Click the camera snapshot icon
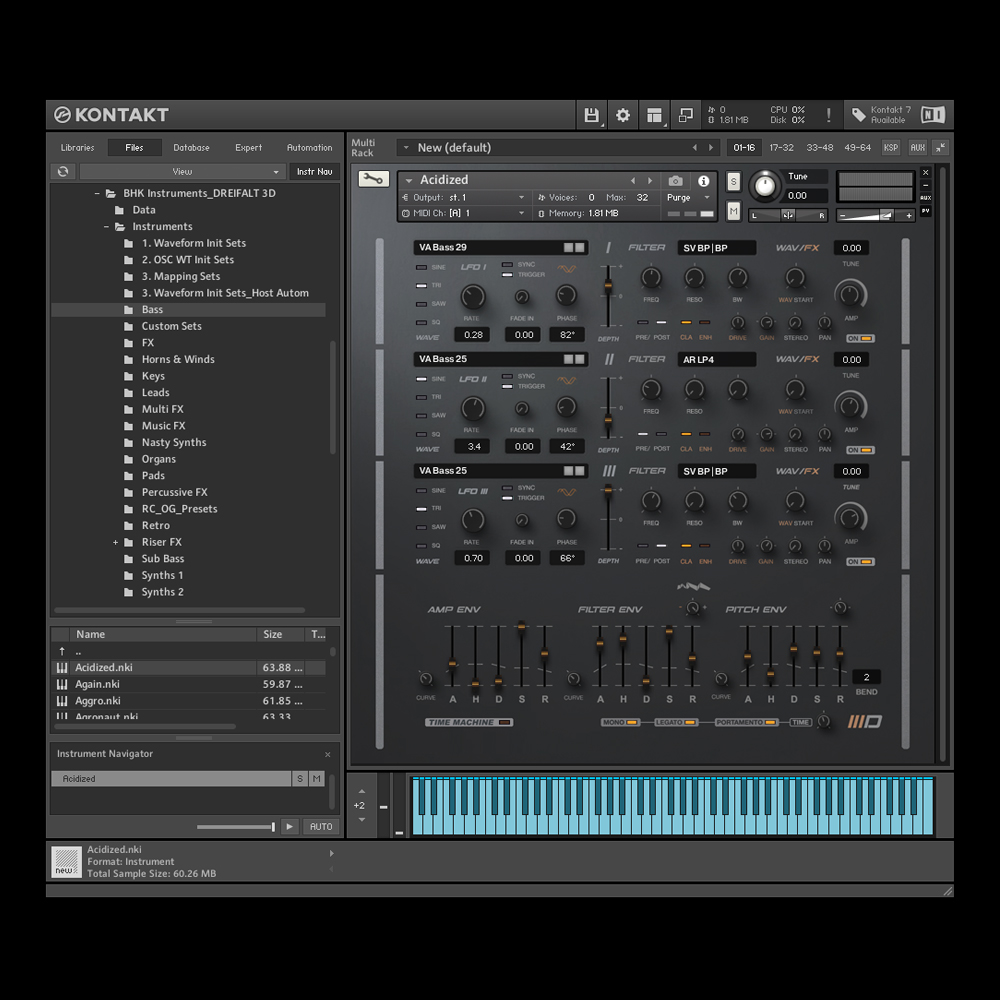Image resolution: width=1000 pixels, height=1000 pixels. coord(676,181)
